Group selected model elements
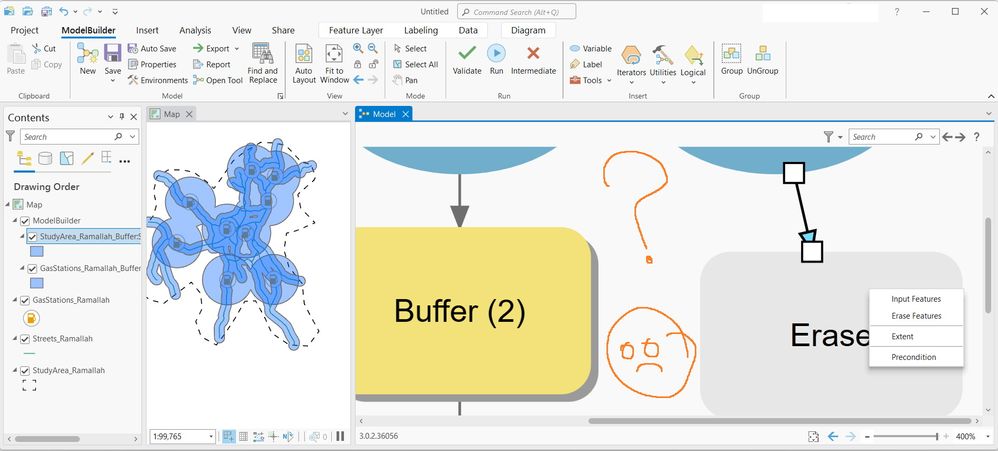 tap(731, 59)
